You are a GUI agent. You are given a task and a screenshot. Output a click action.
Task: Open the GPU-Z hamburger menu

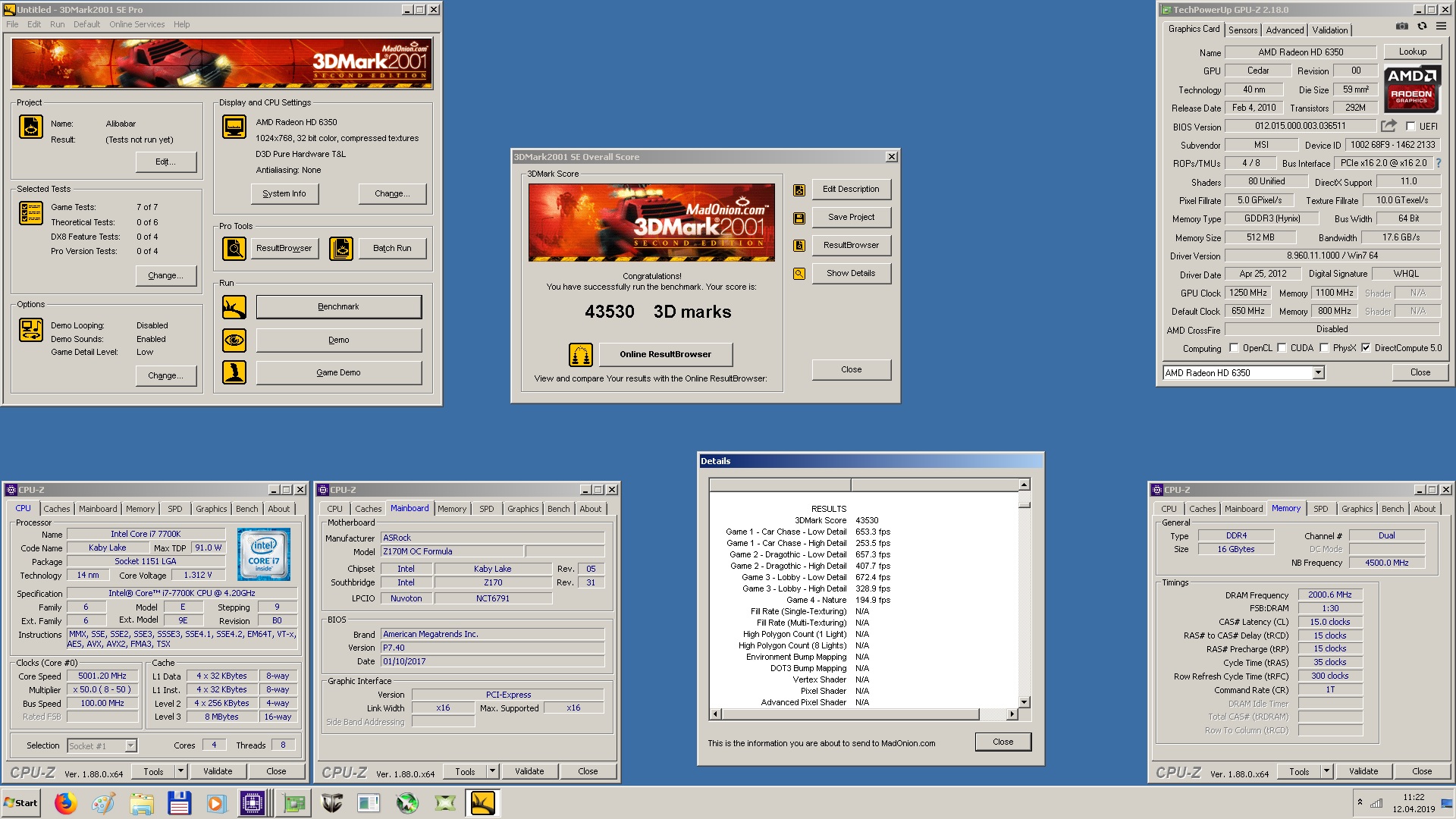[1441, 26]
